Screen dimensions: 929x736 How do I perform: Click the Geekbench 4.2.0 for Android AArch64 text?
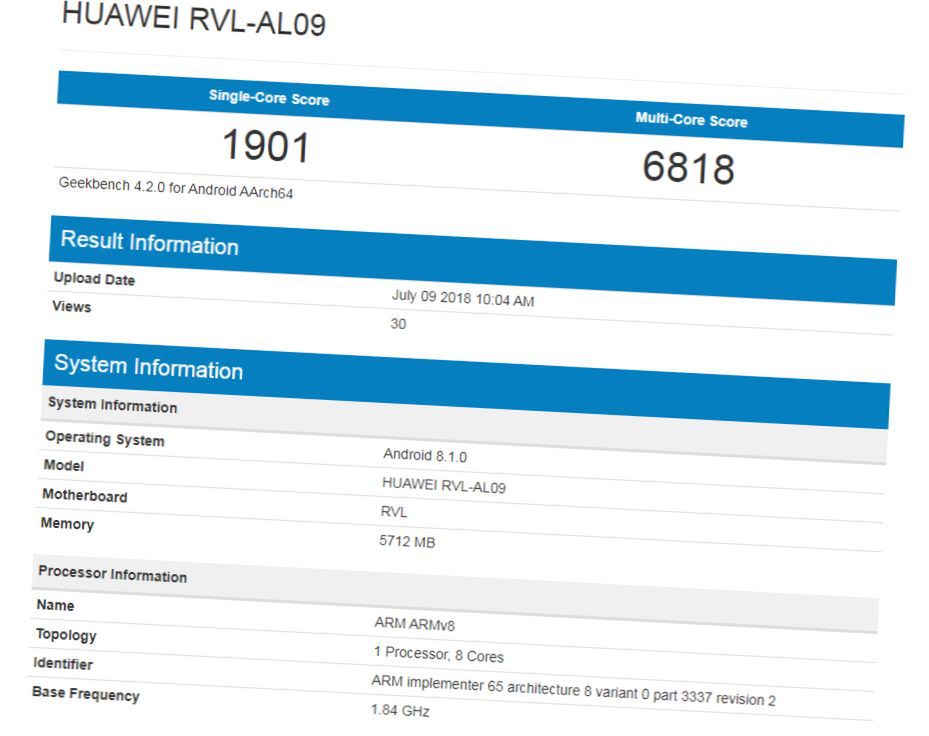click(x=176, y=188)
